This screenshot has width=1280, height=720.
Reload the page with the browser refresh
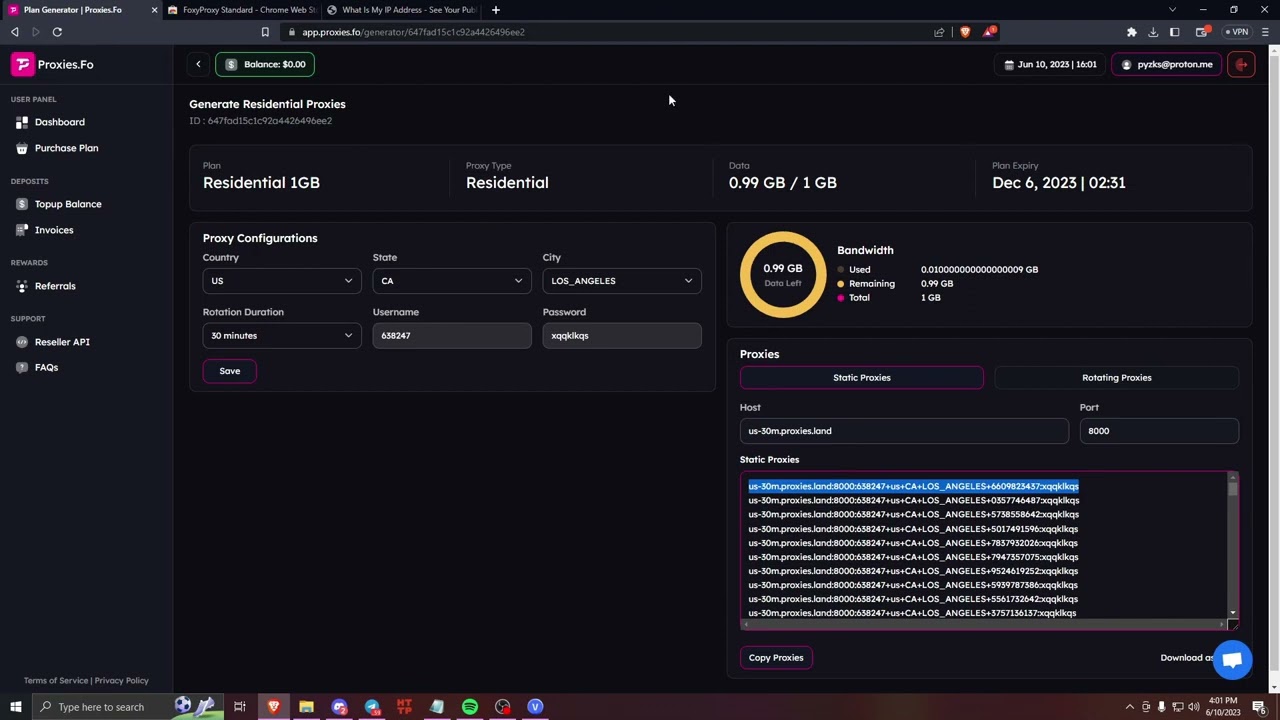[57, 32]
